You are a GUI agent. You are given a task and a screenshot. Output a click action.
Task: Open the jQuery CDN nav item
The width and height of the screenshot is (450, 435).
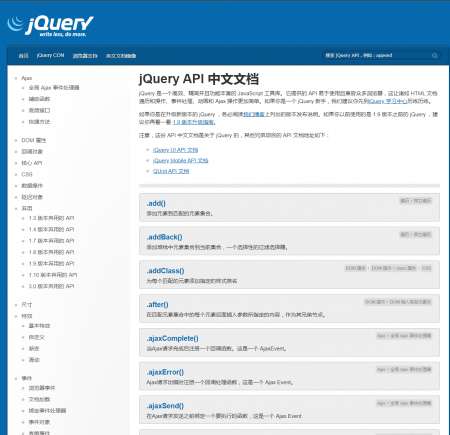50,55
